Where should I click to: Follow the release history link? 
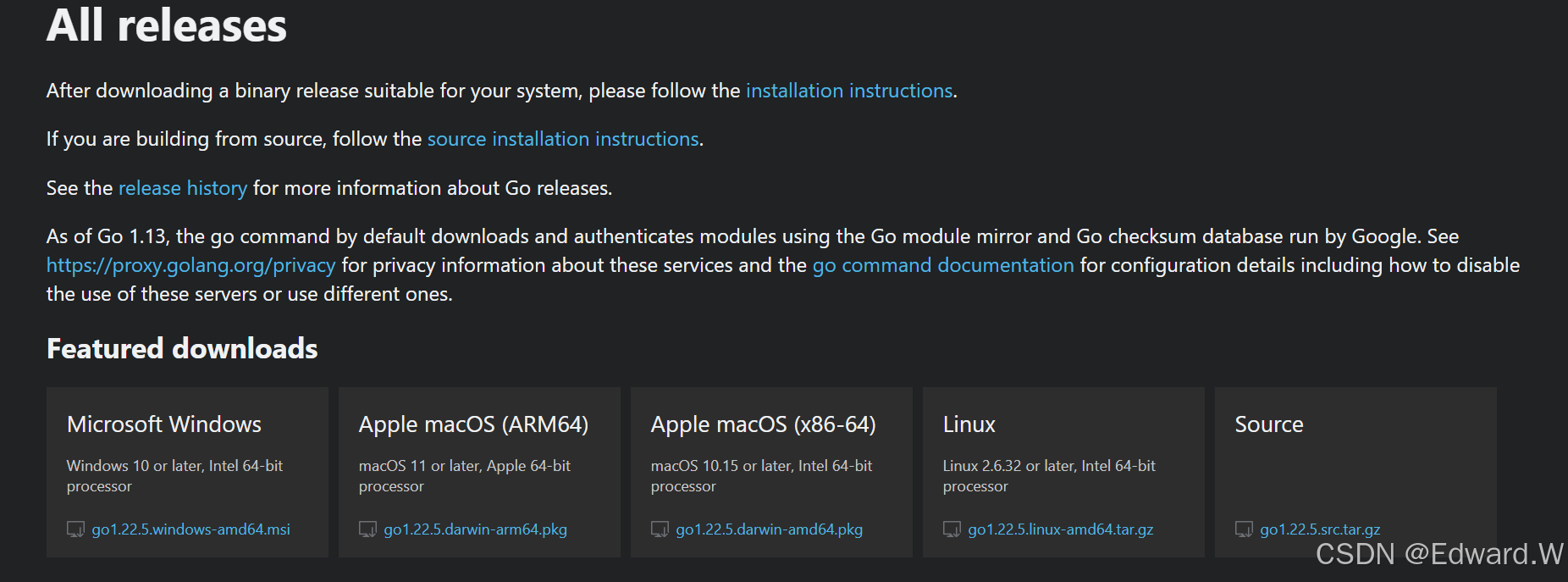[x=183, y=188]
